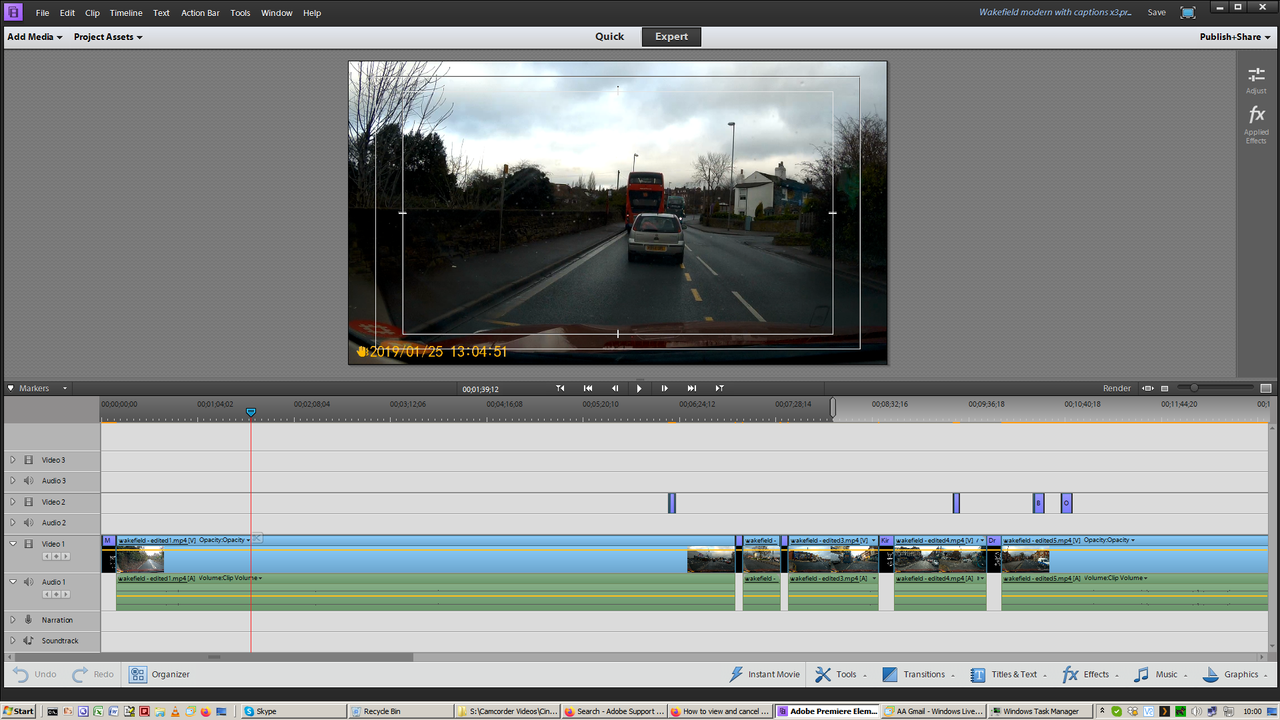Click the Save button
Image resolution: width=1280 pixels, height=720 pixels.
click(1156, 13)
